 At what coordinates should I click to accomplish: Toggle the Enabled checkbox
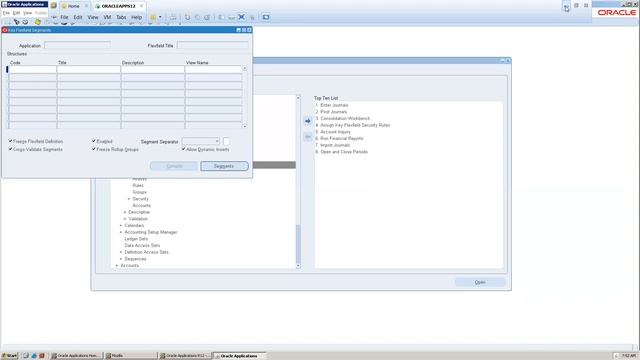[94, 141]
